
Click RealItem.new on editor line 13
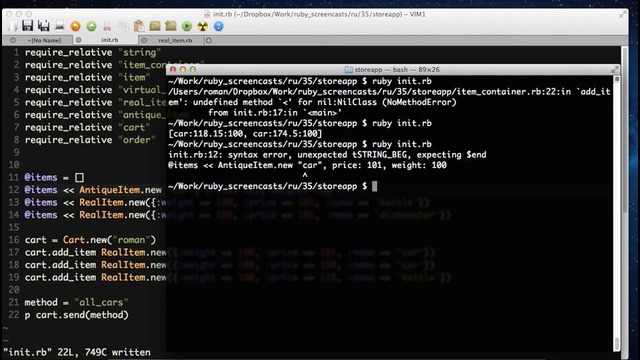[112, 202]
